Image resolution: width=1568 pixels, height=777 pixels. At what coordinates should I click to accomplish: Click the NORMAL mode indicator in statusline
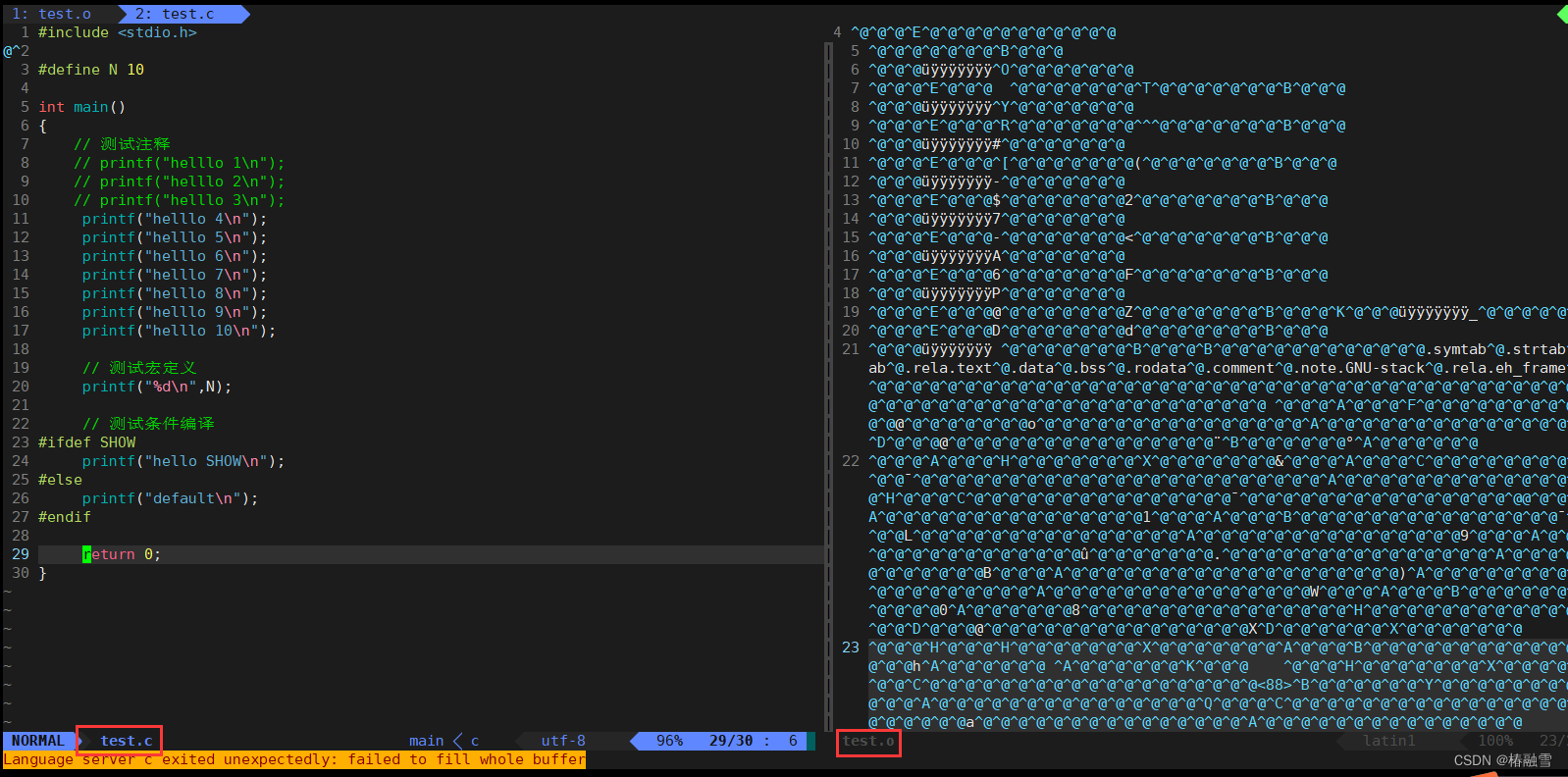point(37,741)
